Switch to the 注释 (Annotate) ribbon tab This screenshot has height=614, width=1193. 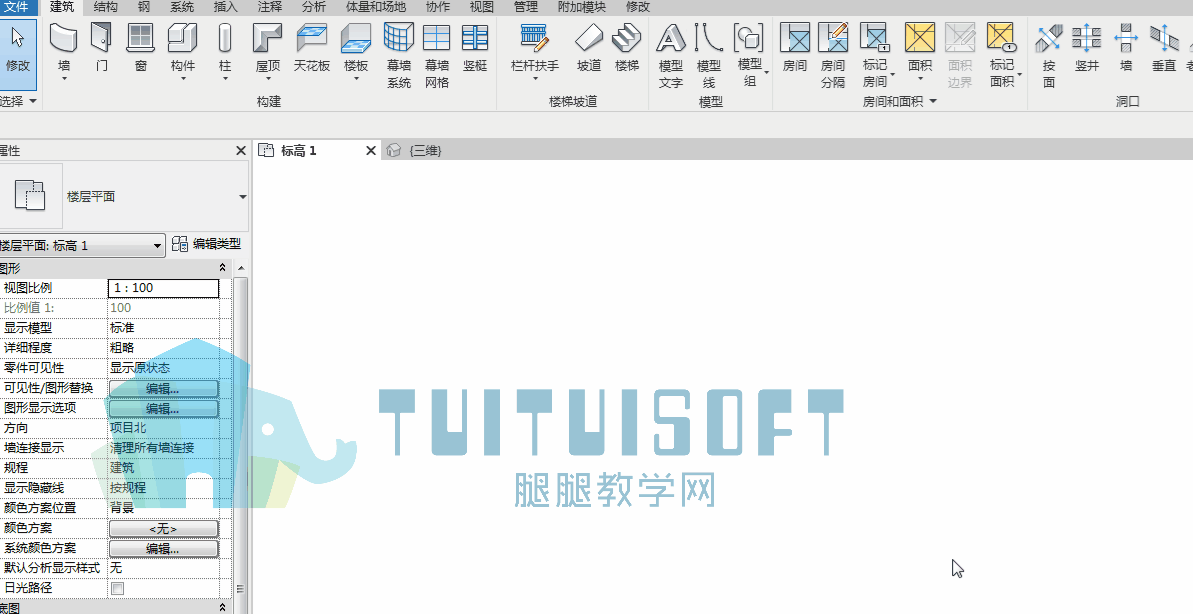269,7
